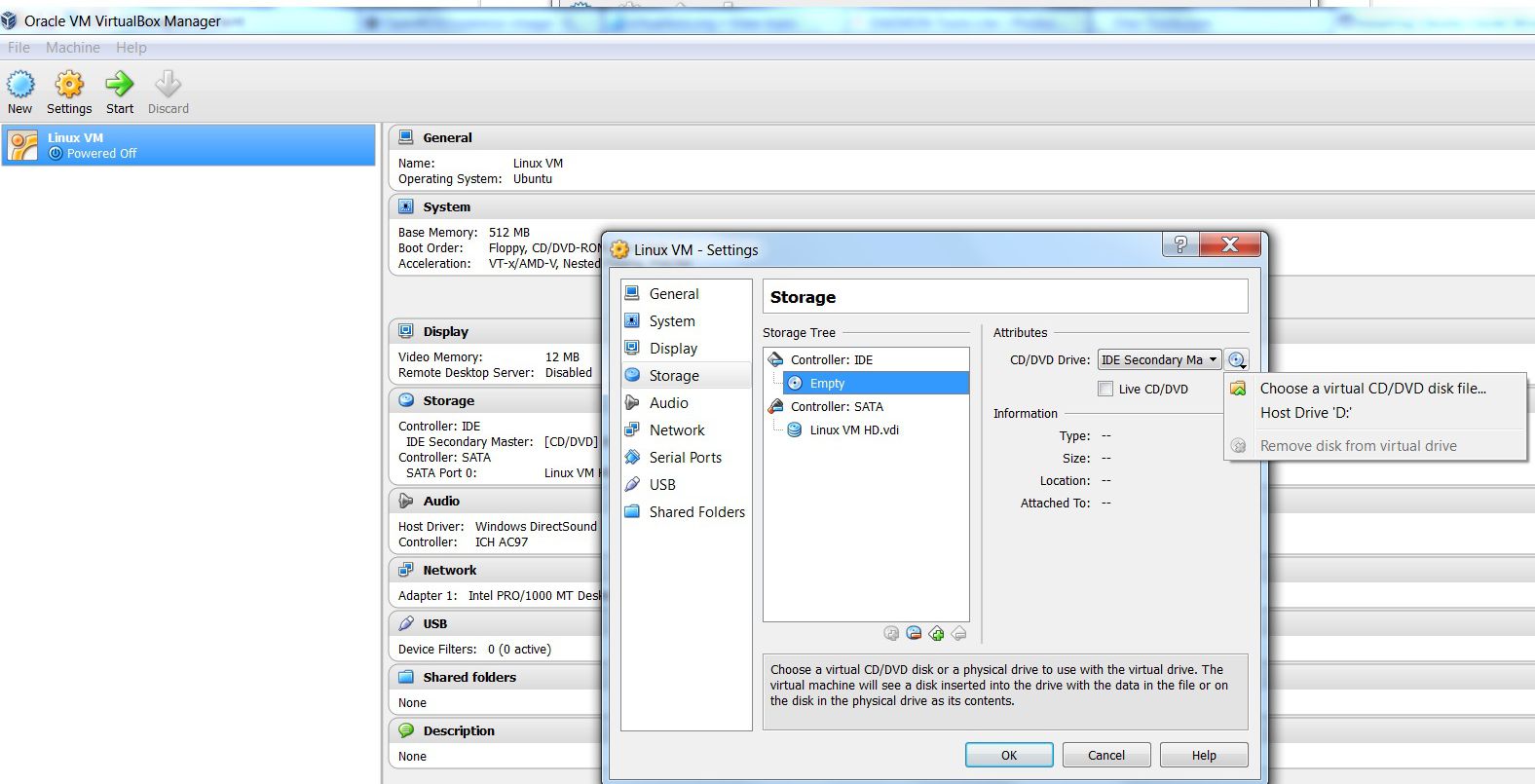1535x784 pixels.
Task: Click the CD/DVD disk chooser icon button
Action: pyautogui.click(x=1237, y=360)
